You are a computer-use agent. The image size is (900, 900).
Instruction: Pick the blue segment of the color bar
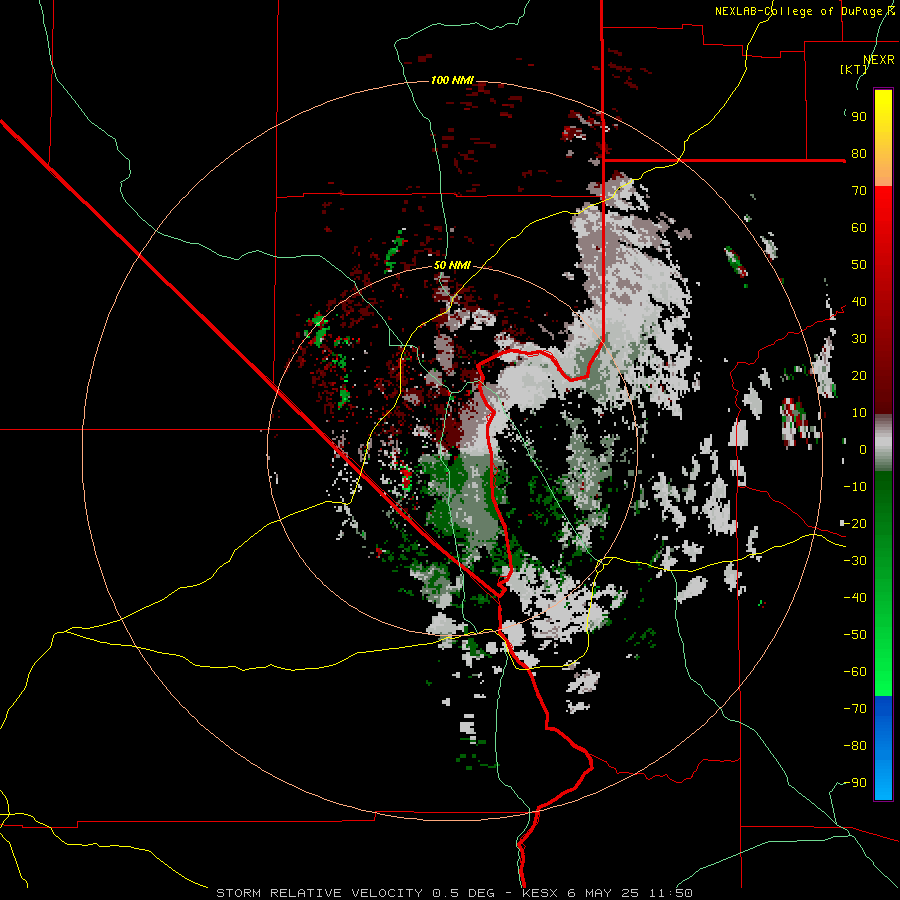[x=883, y=748]
